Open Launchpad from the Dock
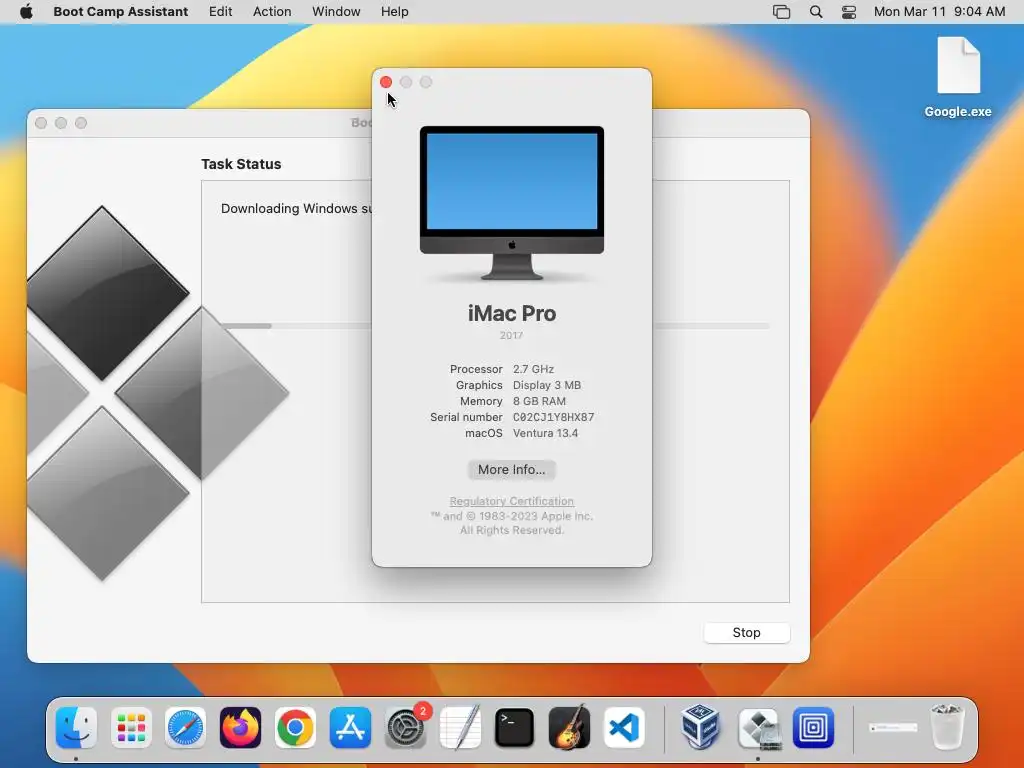Screen dimensions: 1024x768 [x=131, y=728]
